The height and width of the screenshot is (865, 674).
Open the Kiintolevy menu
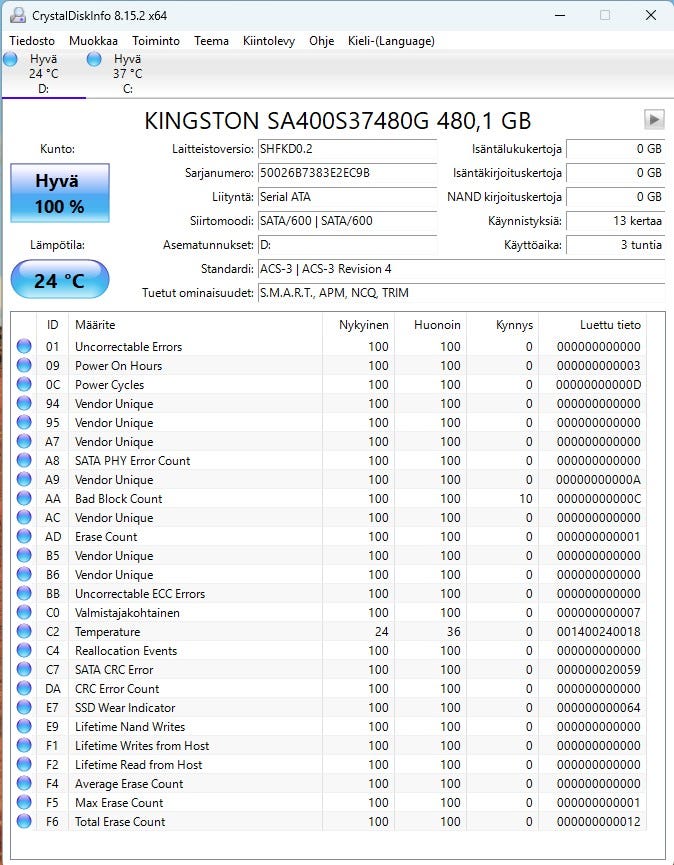pyautogui.click(x=269, y=41)
